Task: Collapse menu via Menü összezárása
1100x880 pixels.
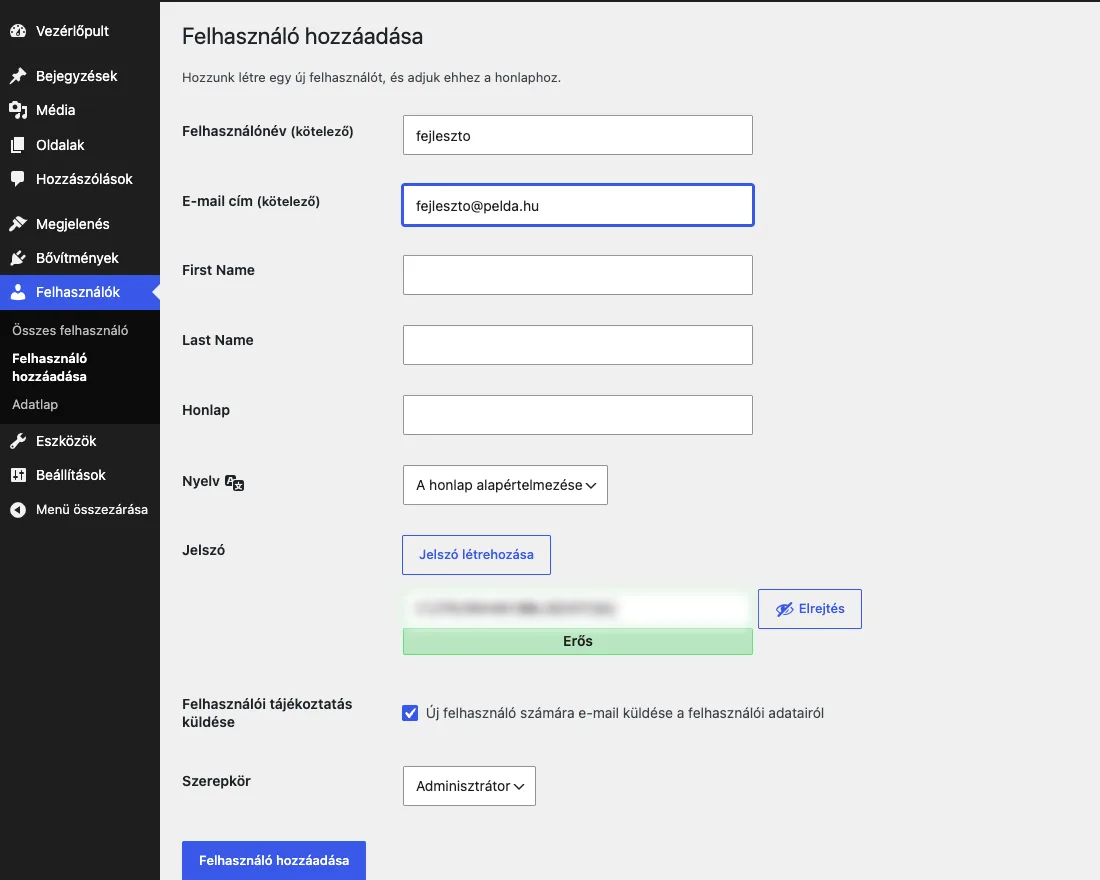Action: [80, 509]
